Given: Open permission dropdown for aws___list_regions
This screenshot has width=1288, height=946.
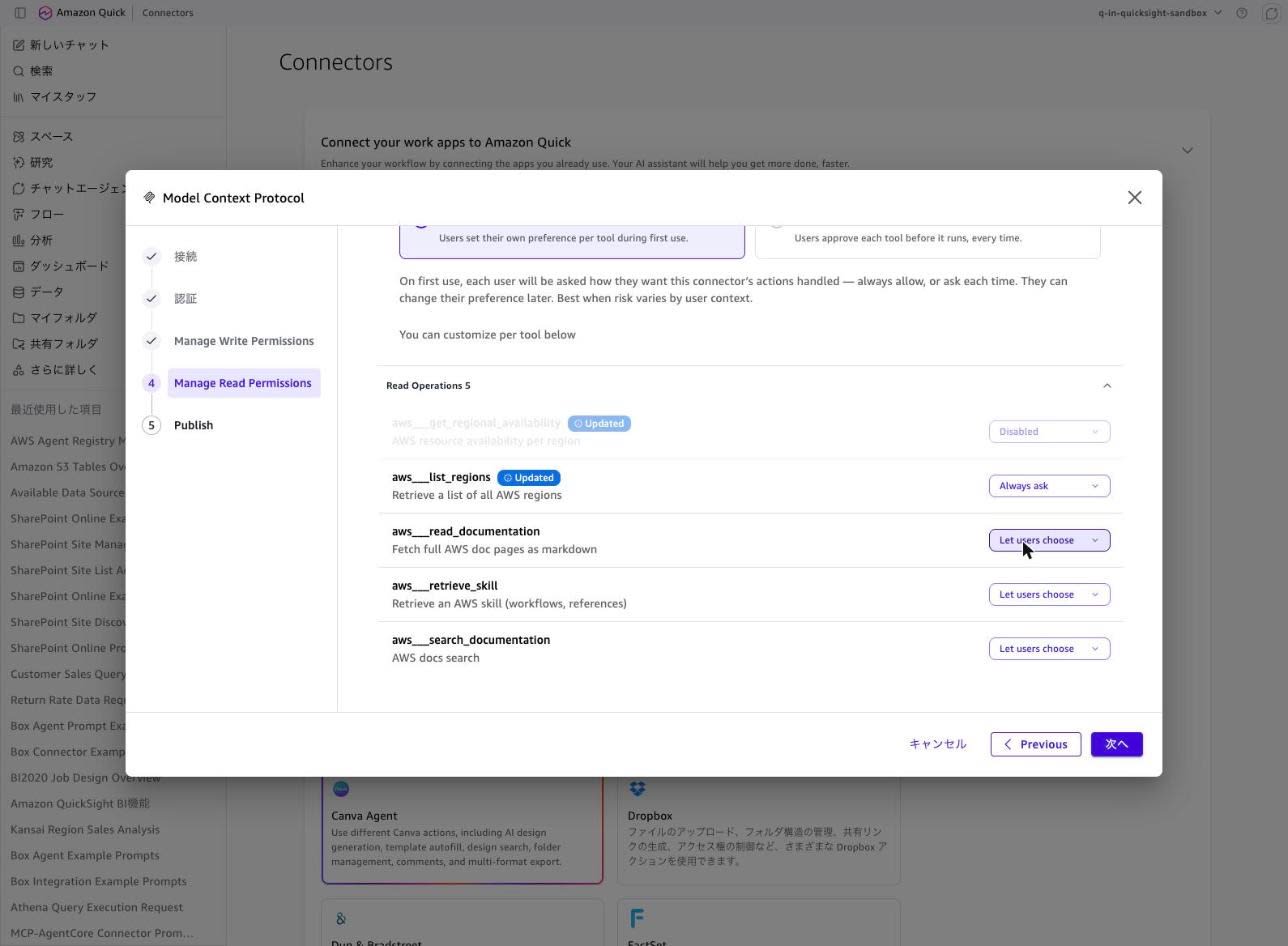Looking at the screenshot, I should (1049, 486).
